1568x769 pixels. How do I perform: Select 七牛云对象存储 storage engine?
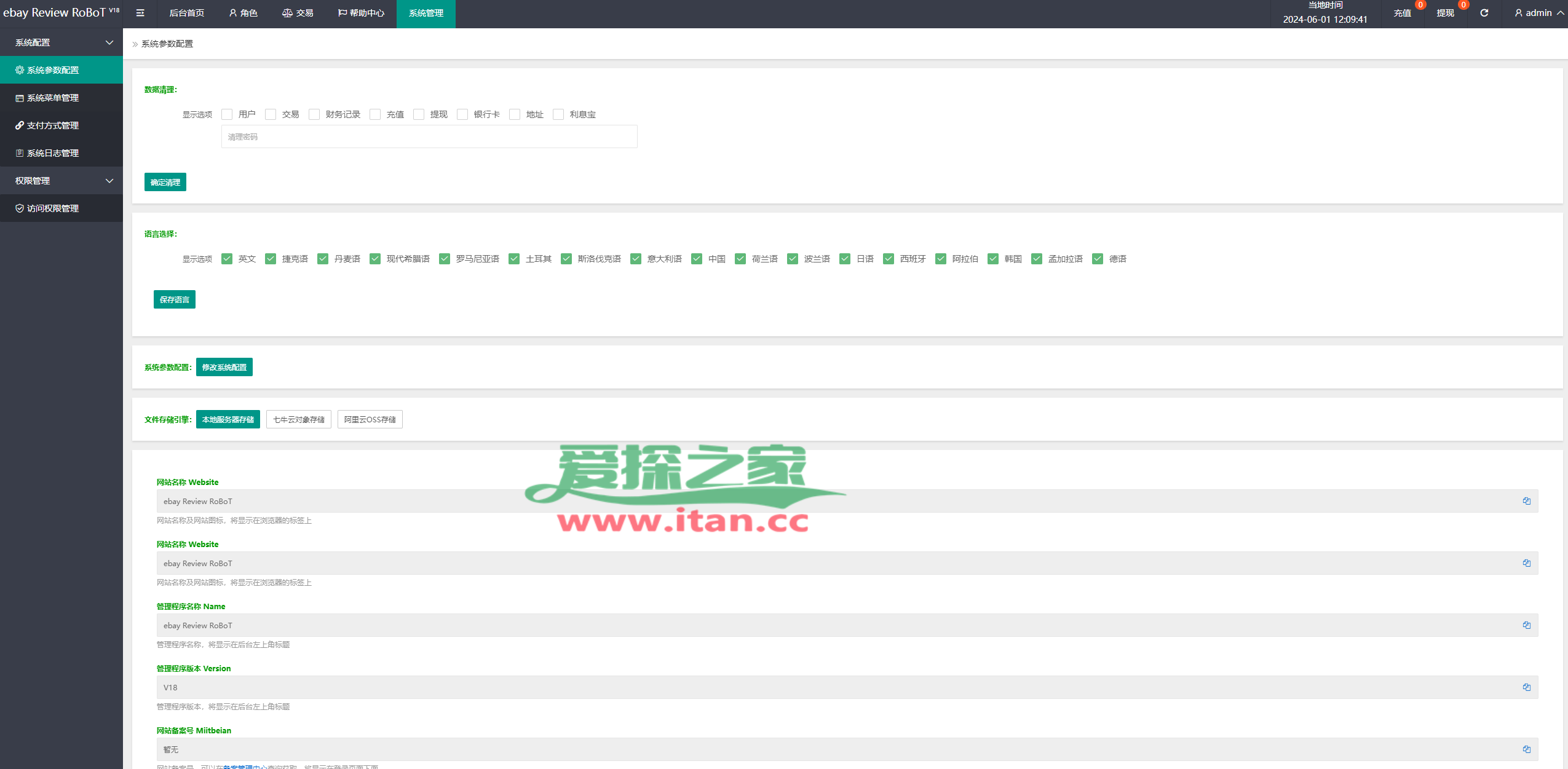(x=299, y=419)
